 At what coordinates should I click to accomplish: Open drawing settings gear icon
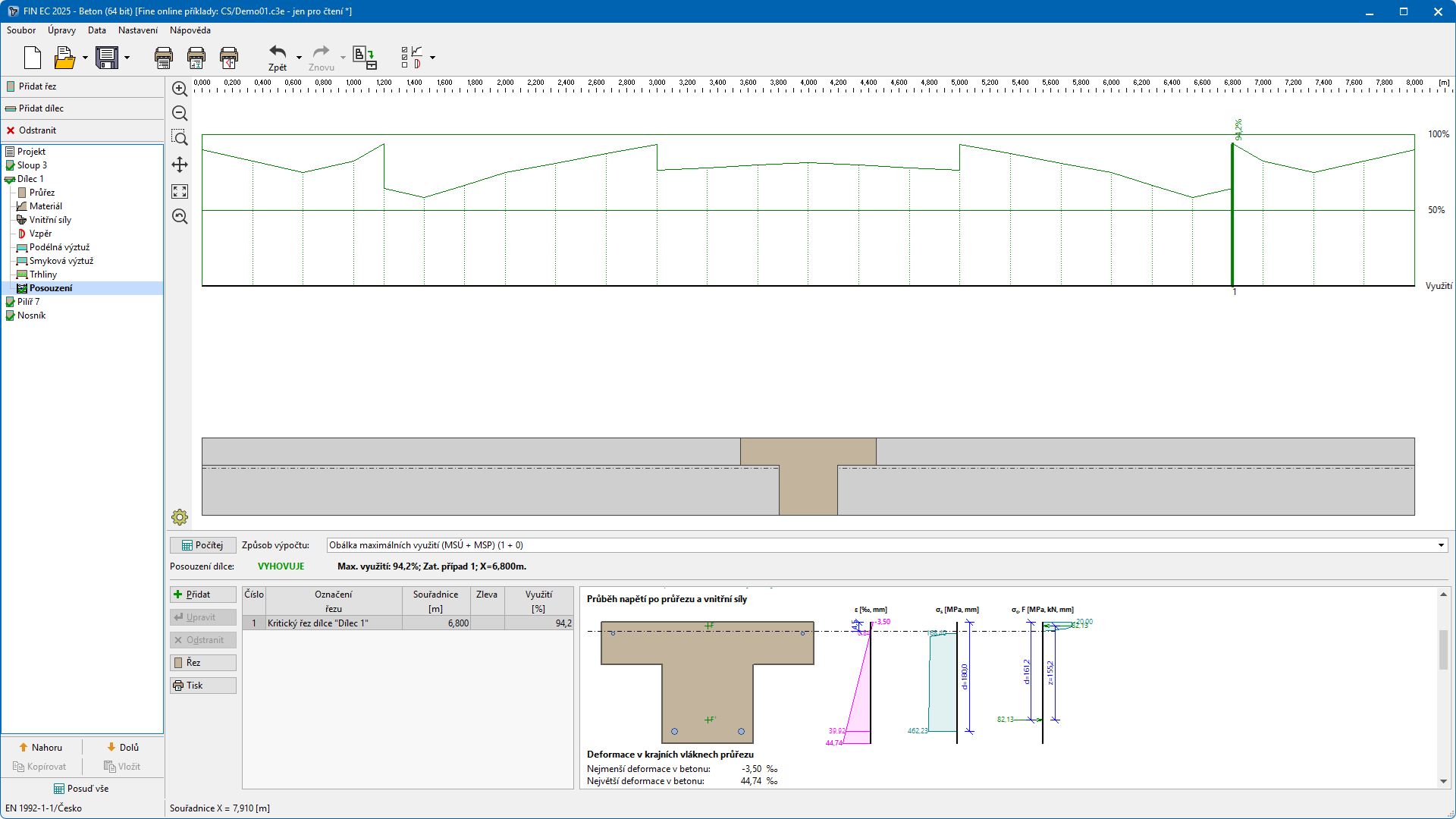[x=180, y=517]
